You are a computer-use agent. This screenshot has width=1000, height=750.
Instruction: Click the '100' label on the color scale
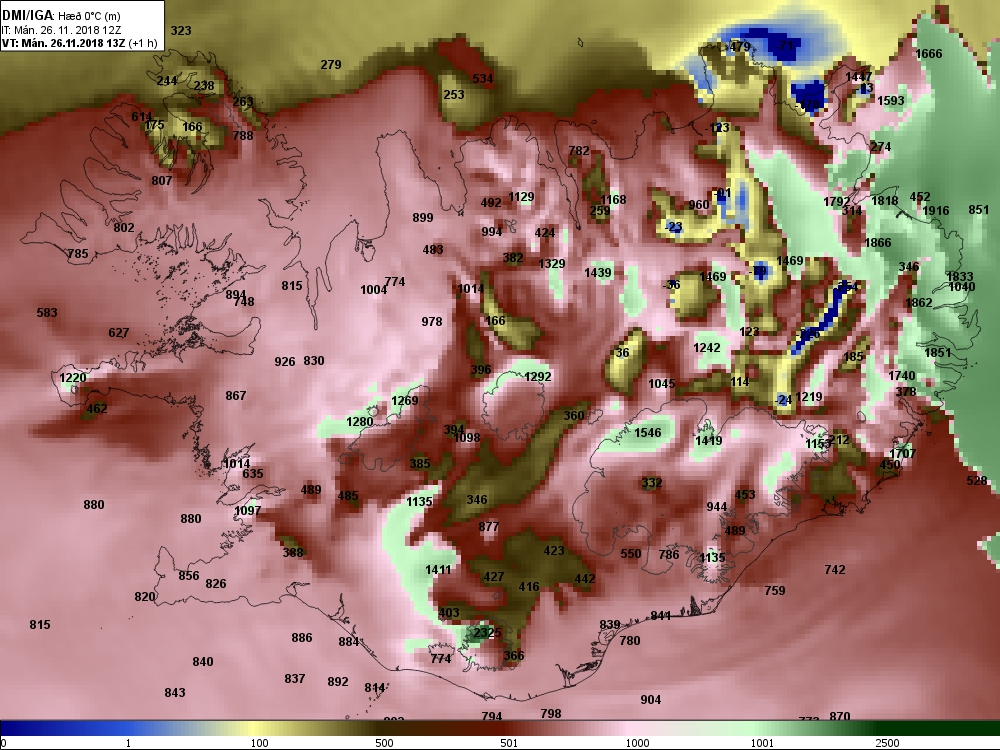tap(260, 743)
